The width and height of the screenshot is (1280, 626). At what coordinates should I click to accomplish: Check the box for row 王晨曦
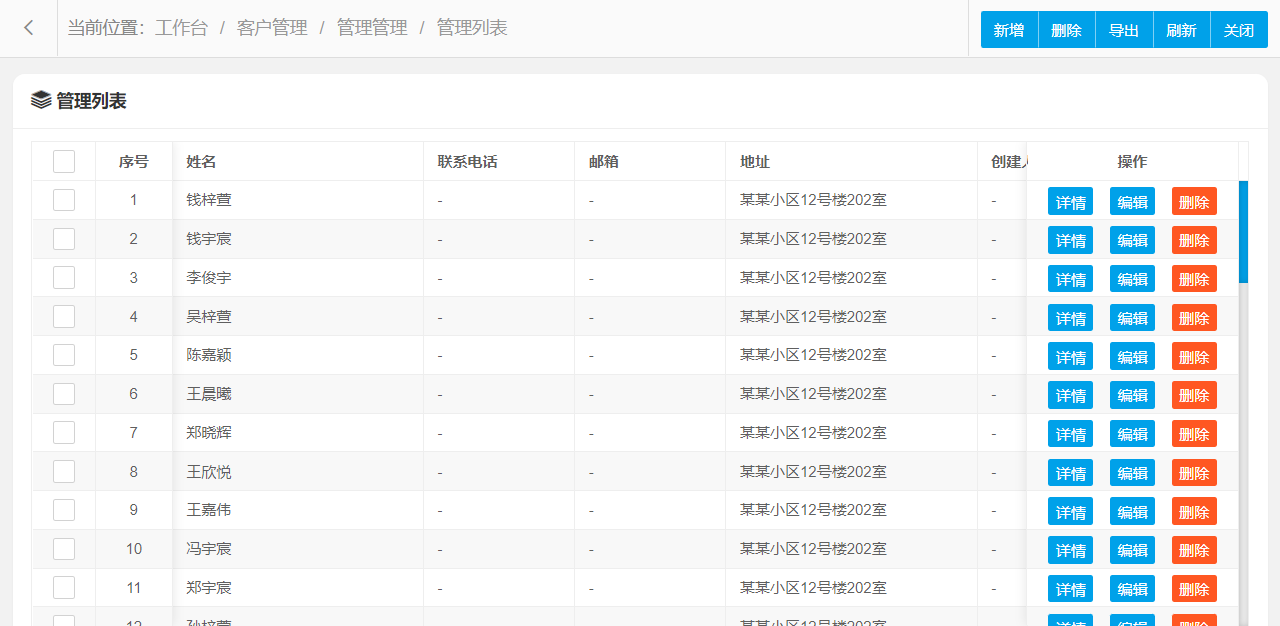click(x=64, y=394)
